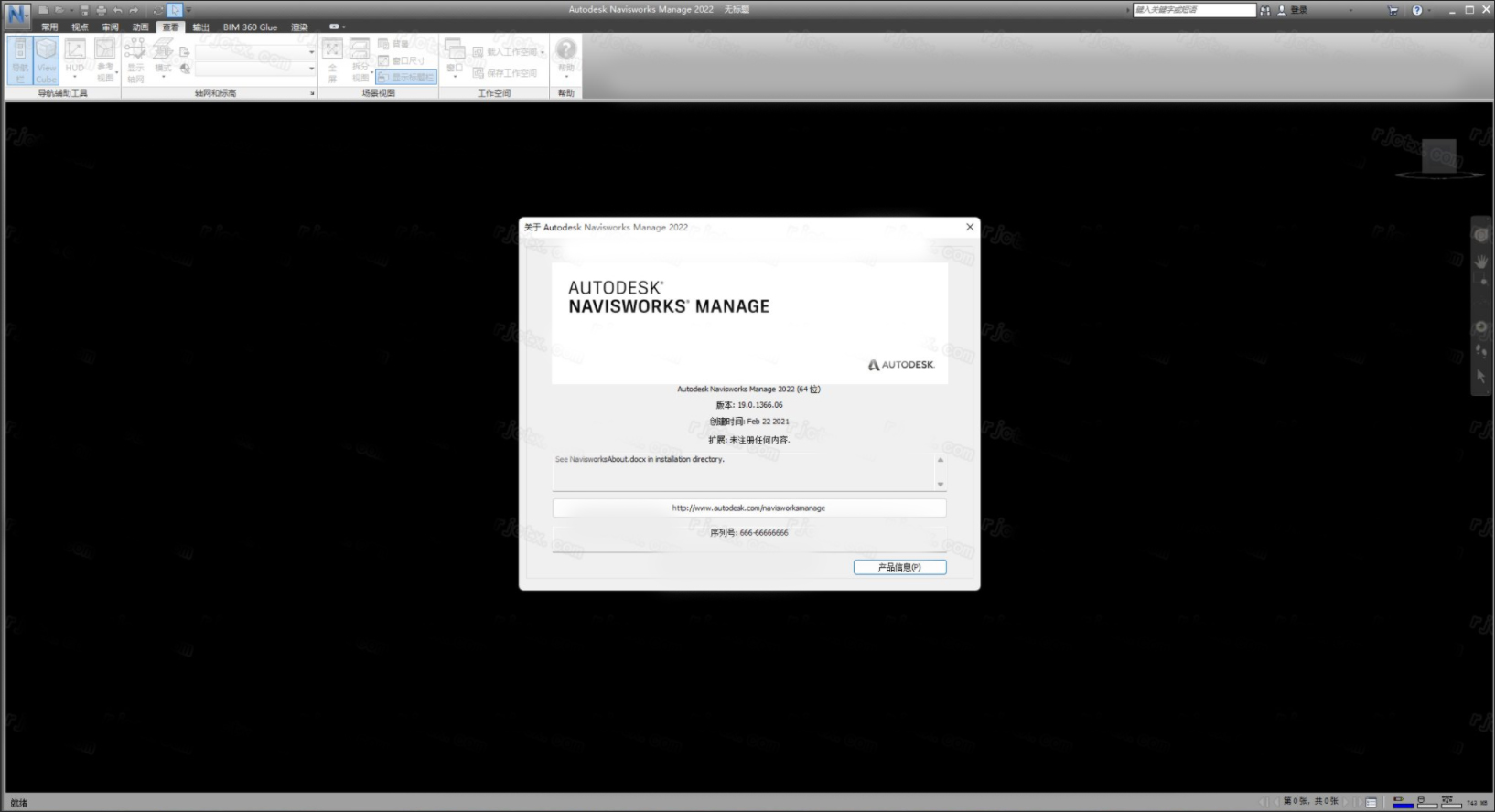Toggle the 导航栏 navigation bar button
1495x812 pixels.
pyautogui.click(x=20, y=60)
